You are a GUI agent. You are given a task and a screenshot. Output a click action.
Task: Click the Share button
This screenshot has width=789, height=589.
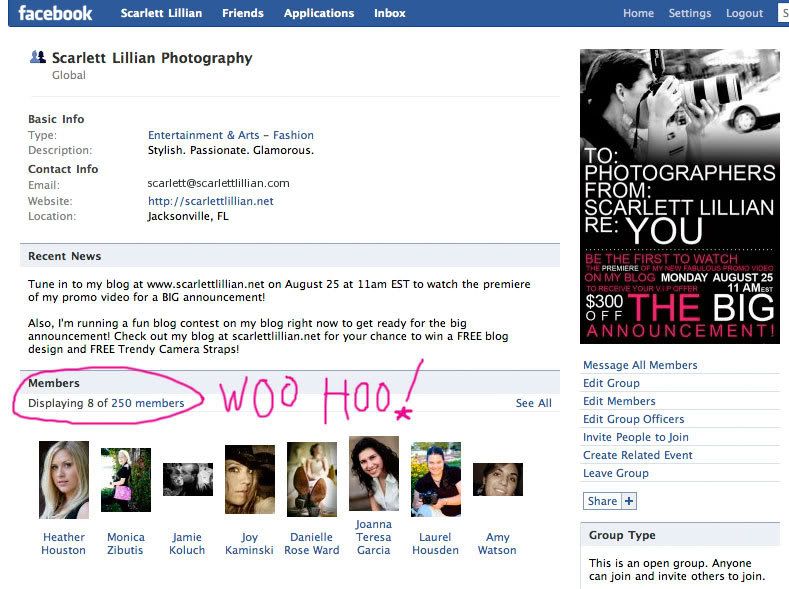coord(602,501)
